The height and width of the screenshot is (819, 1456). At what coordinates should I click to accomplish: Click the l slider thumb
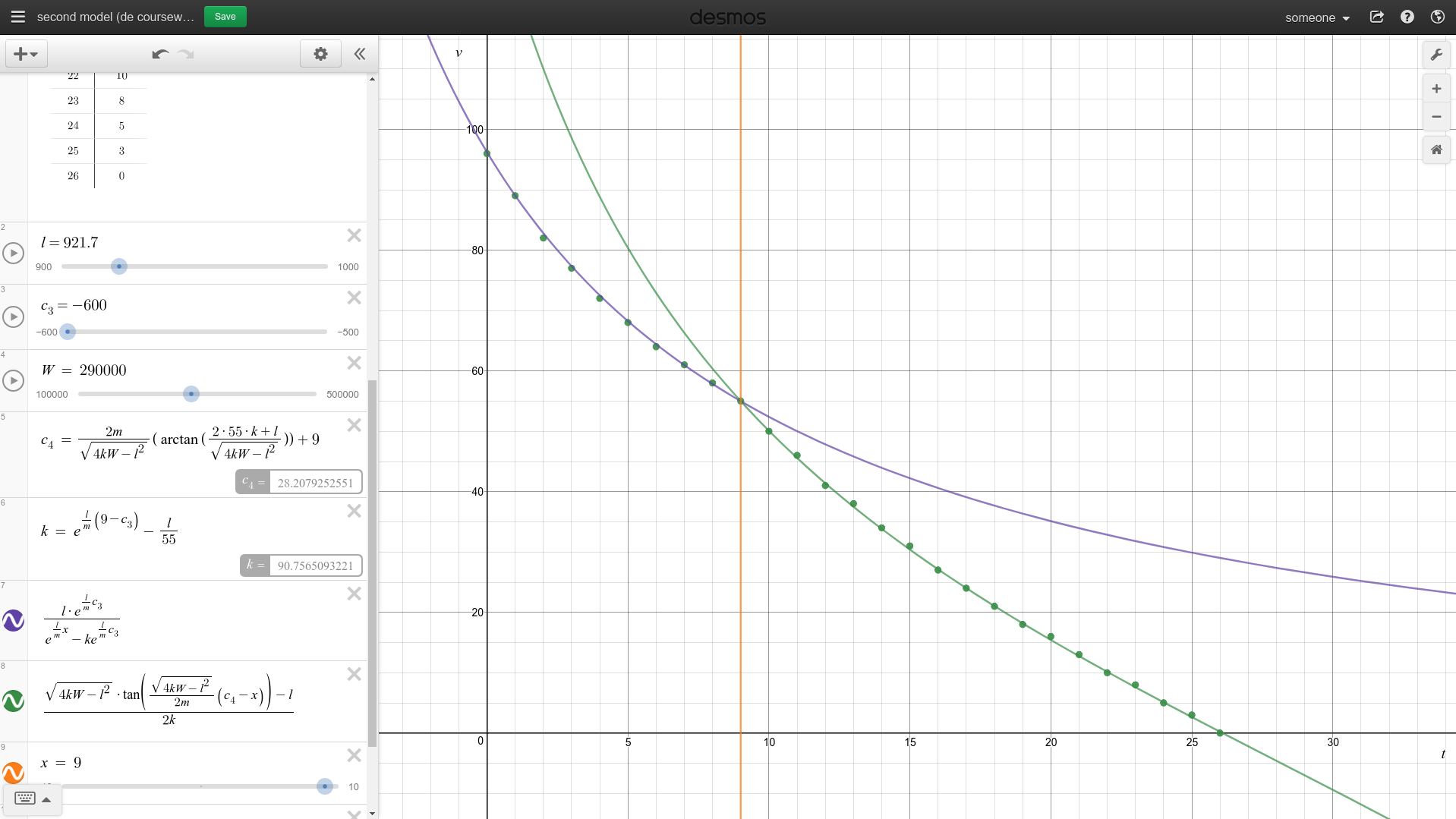click(x=119, y=266)
